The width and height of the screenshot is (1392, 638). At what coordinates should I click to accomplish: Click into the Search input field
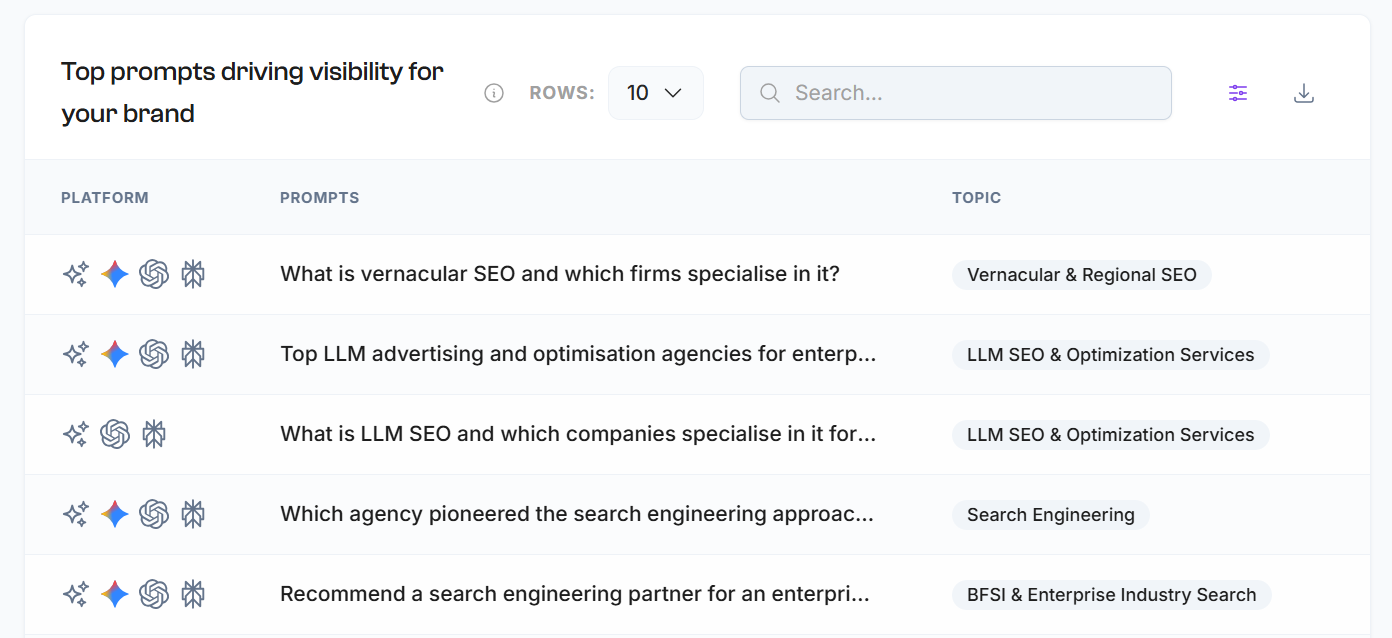click(955, 93)
